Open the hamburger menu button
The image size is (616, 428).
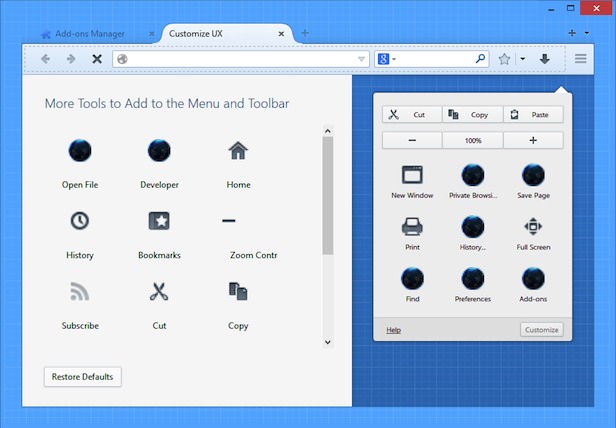[x=580, y=59]
